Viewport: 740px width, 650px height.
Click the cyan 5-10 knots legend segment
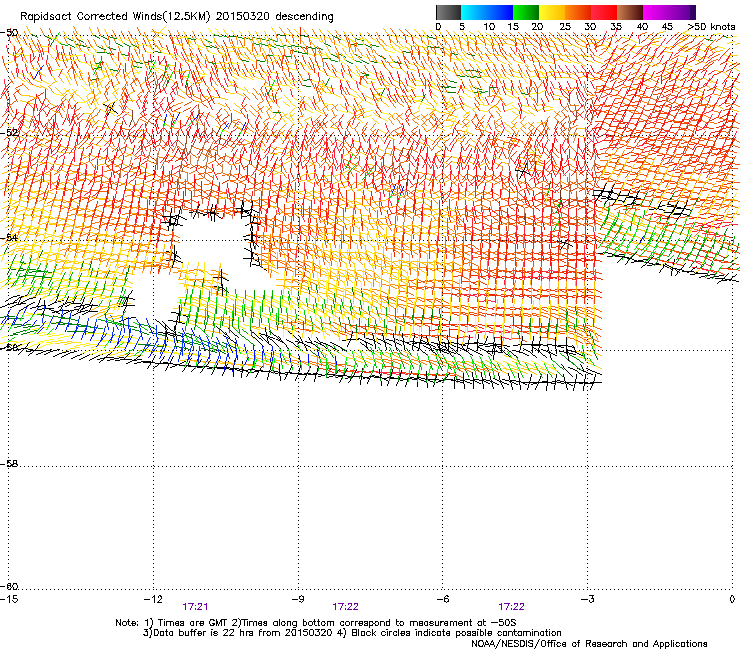pyautogui.click(x=473, y=12)
